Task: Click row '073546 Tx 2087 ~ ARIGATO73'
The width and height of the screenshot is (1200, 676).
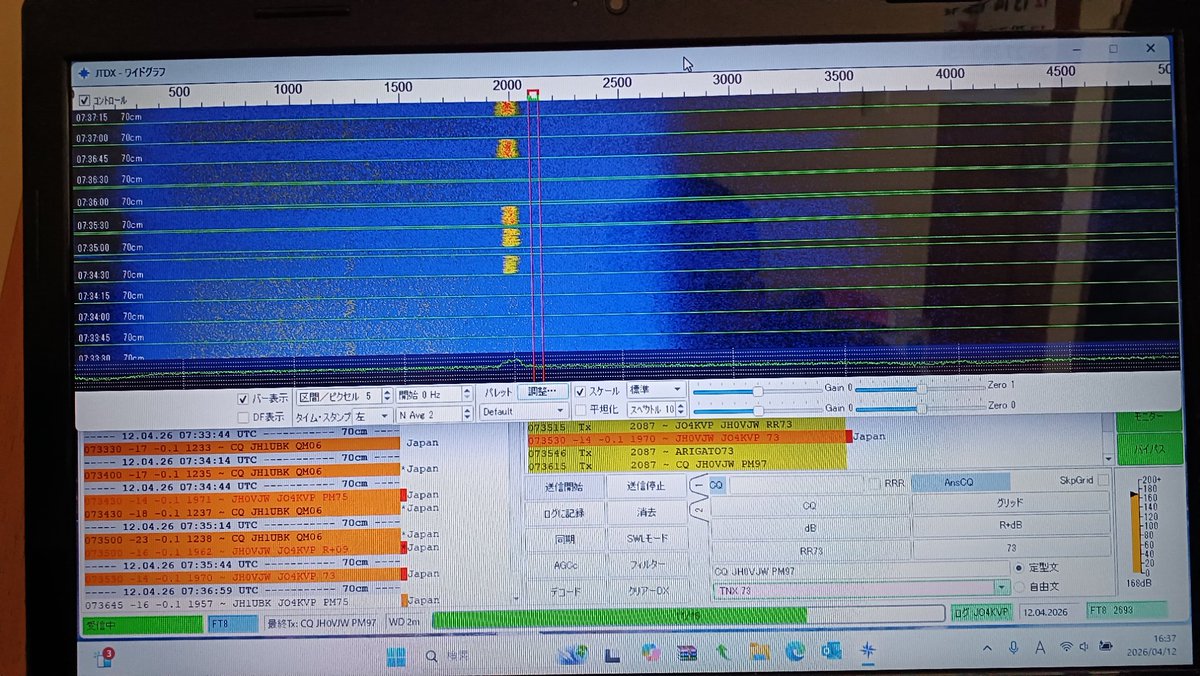Action: 686,452
